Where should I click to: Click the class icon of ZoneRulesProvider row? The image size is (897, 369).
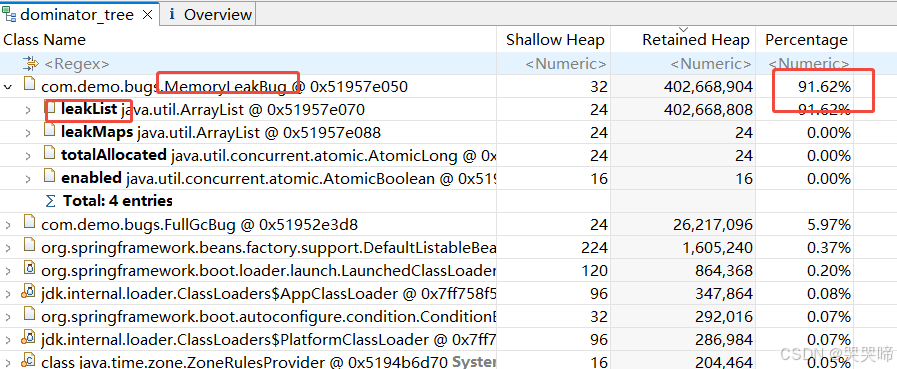point(27,360)
